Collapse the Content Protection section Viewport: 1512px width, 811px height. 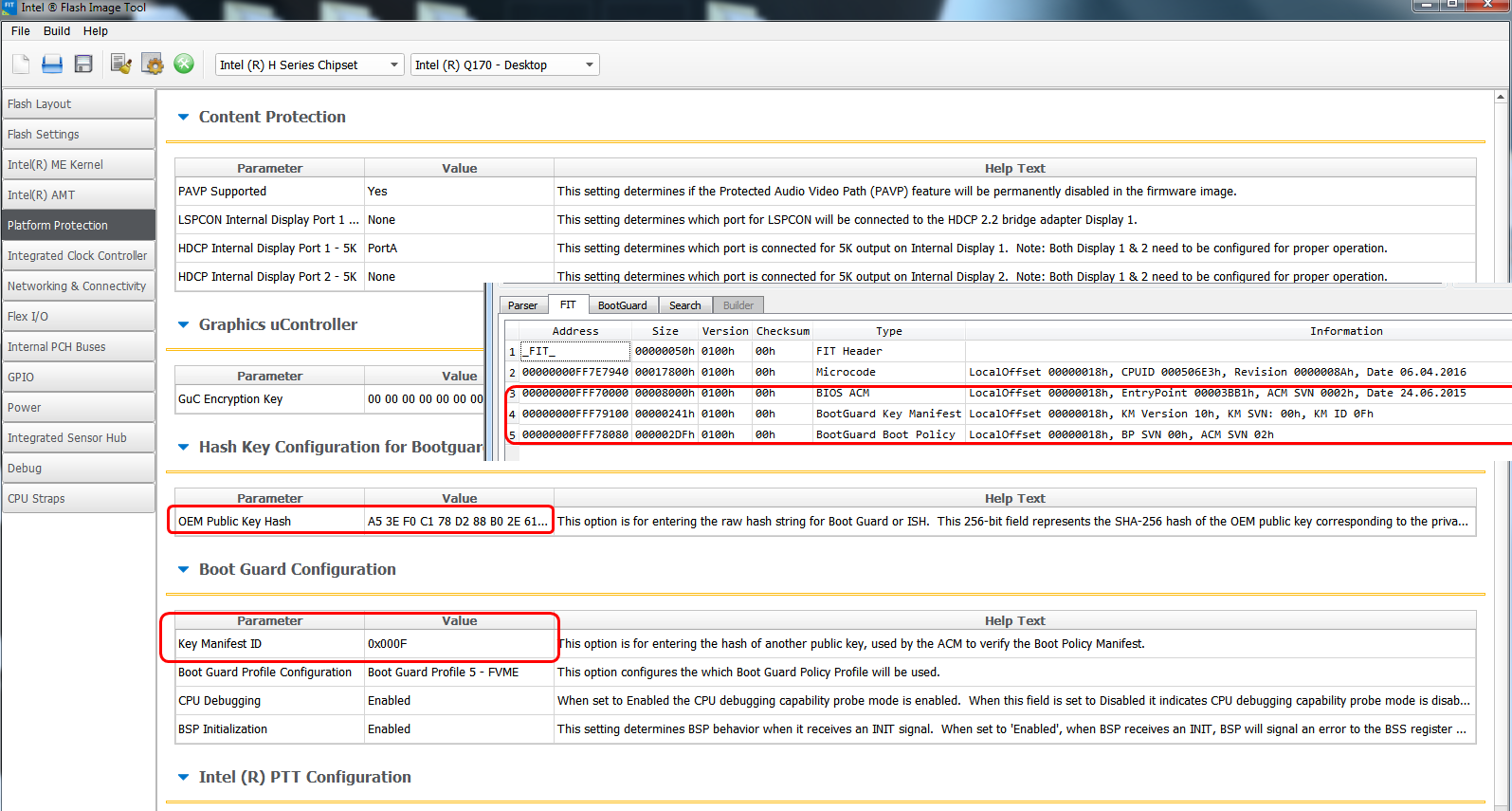(184, 117)
